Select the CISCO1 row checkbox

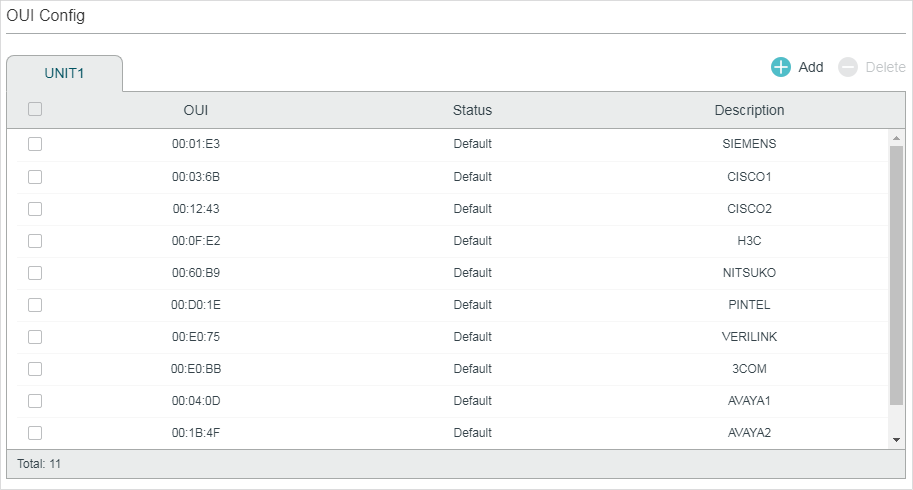click(x=35, y=177)
